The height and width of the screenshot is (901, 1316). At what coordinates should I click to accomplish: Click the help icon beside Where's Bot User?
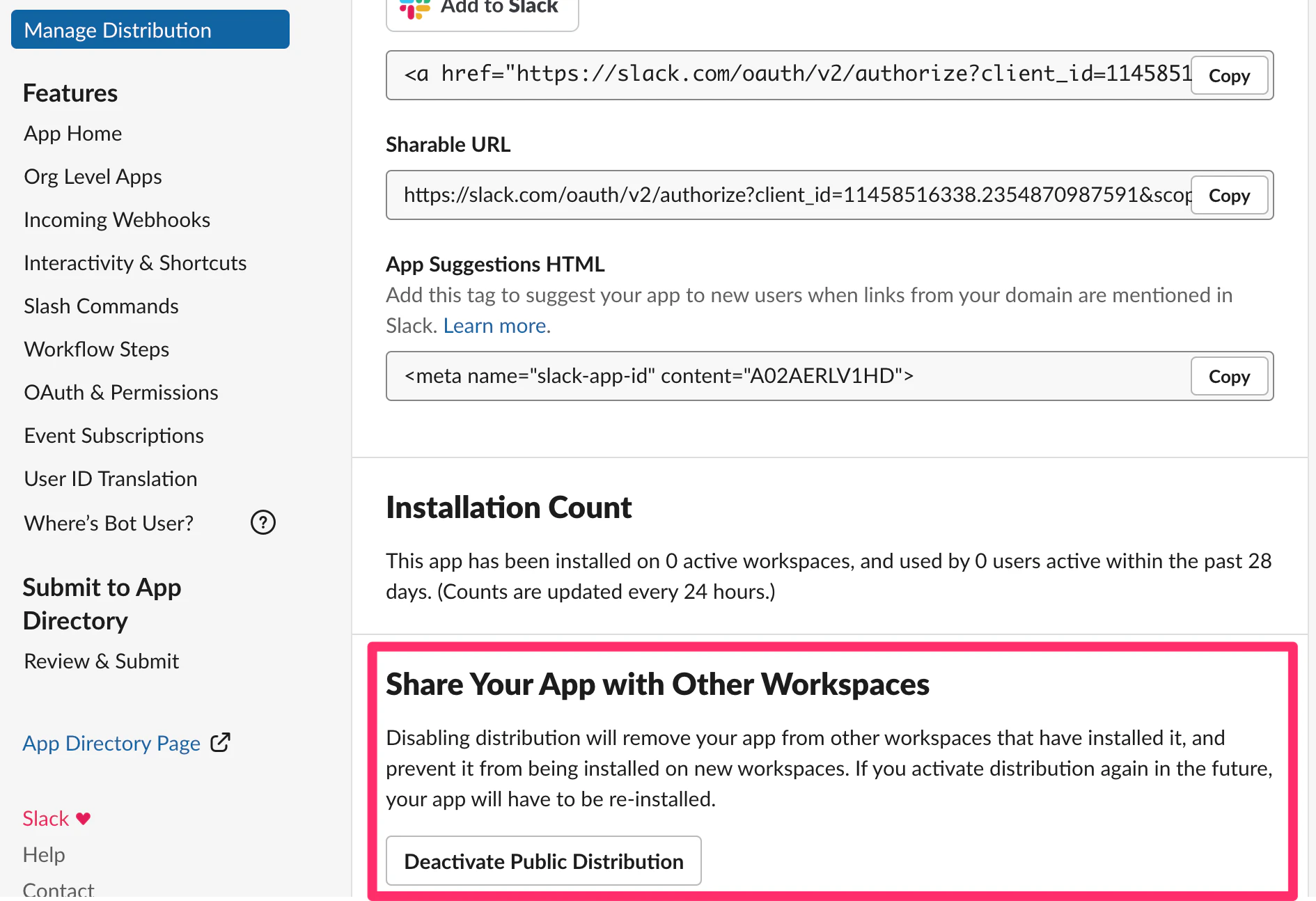[263, 522]
